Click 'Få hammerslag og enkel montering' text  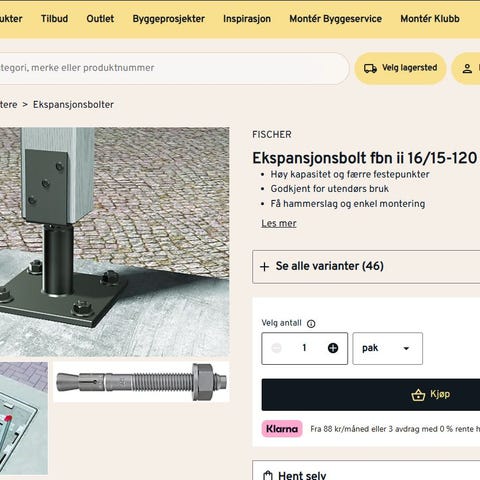348,204
